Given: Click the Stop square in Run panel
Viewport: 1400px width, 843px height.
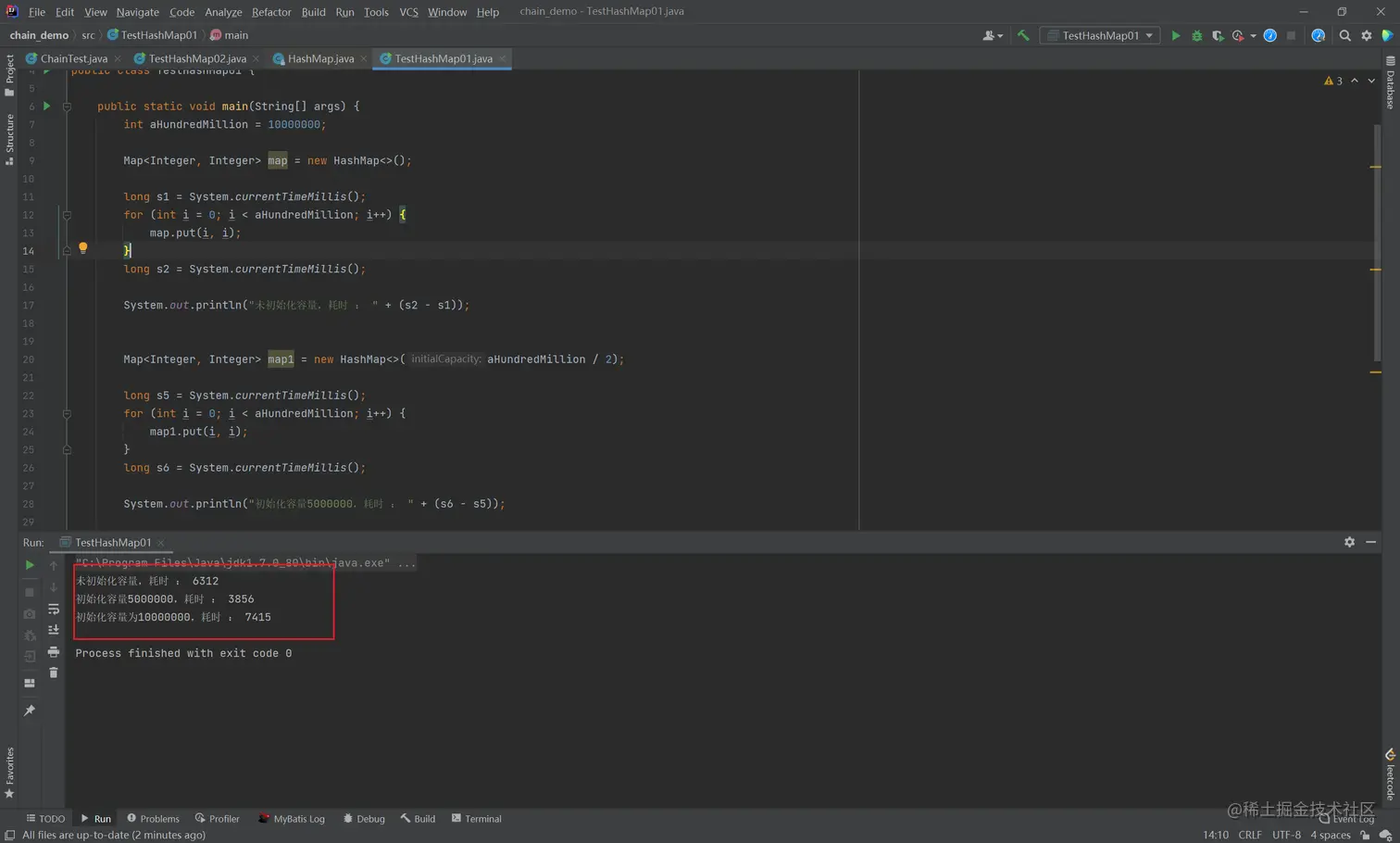Looking at the screenshot, I should [x=30, y=591].
